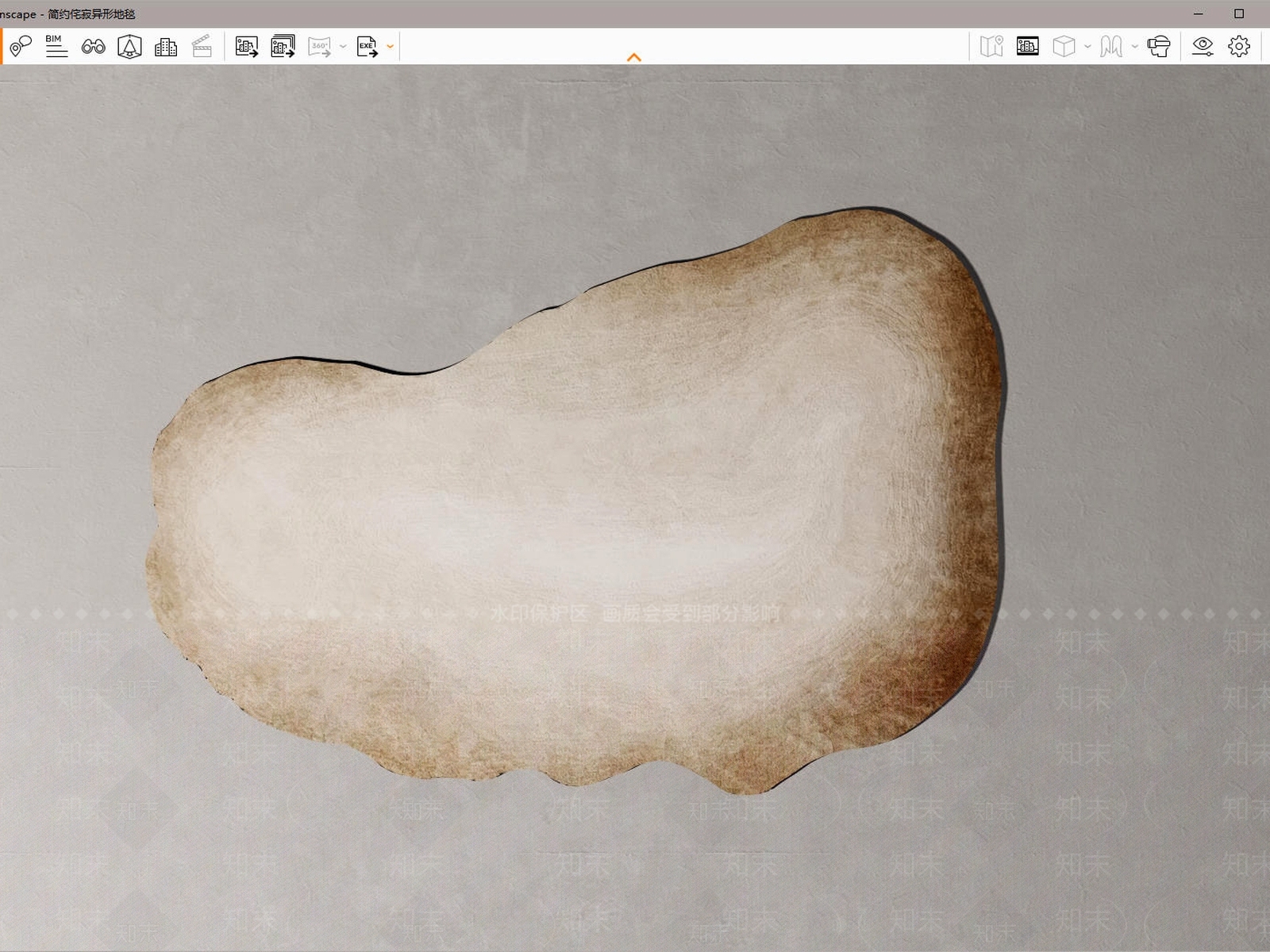Open the site context map icon
The width and height of the screenshot is (1270, 952).
(991, 47)
